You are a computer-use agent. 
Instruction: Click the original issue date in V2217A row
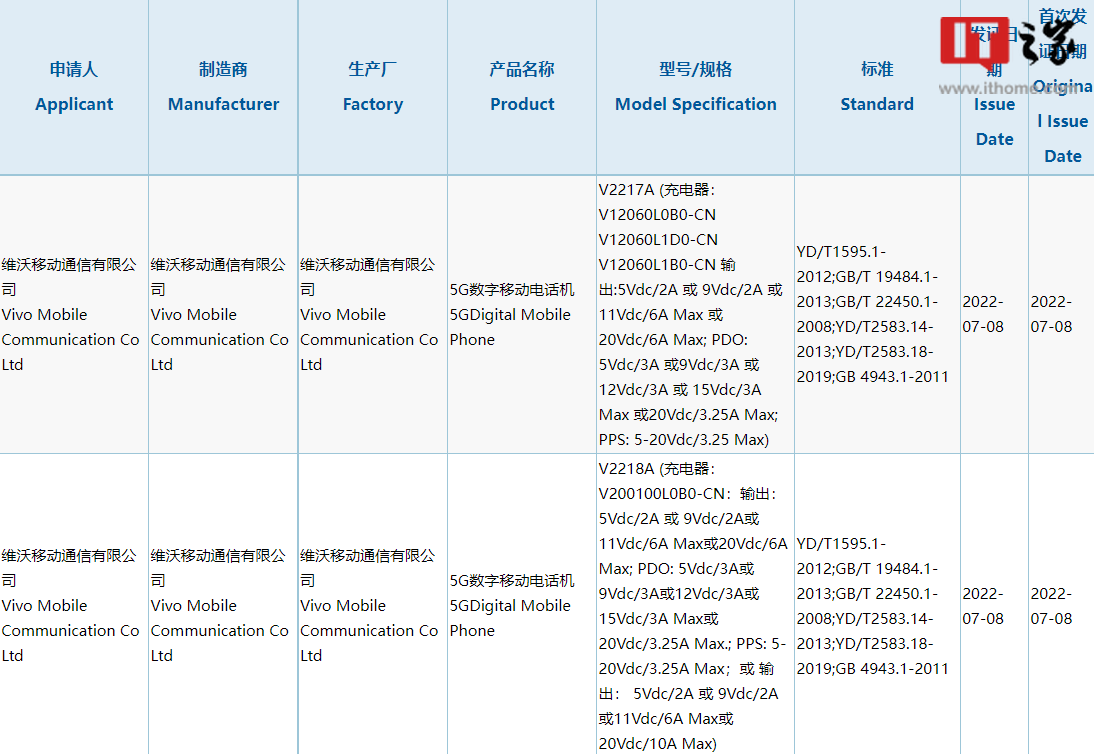(x=1062, y=315)
